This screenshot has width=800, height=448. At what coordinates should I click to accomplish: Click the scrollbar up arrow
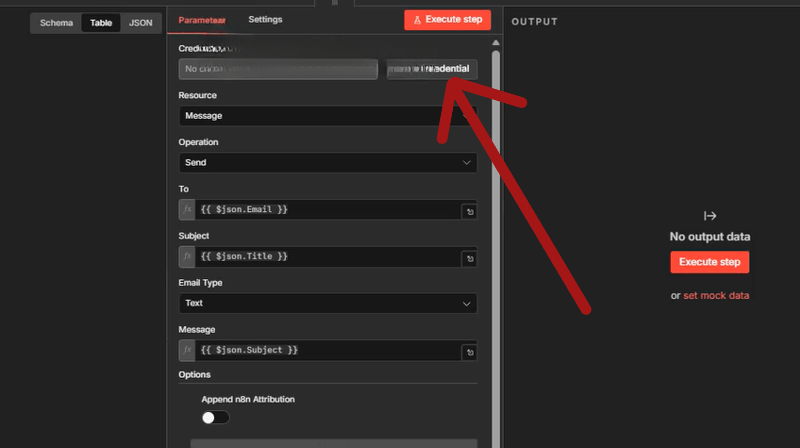[495, 43]
